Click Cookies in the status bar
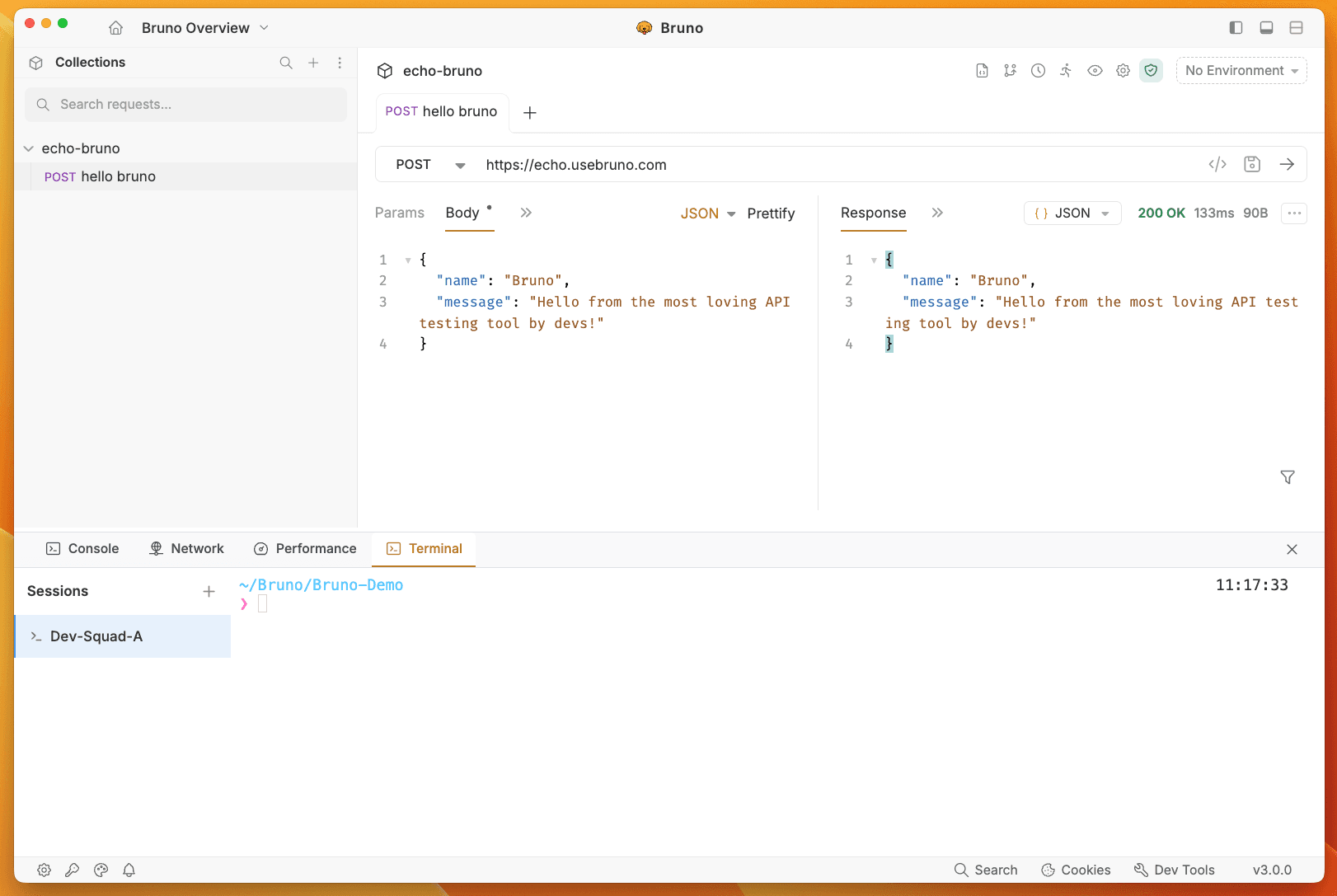1337x896 pixels. [1076, 870]
